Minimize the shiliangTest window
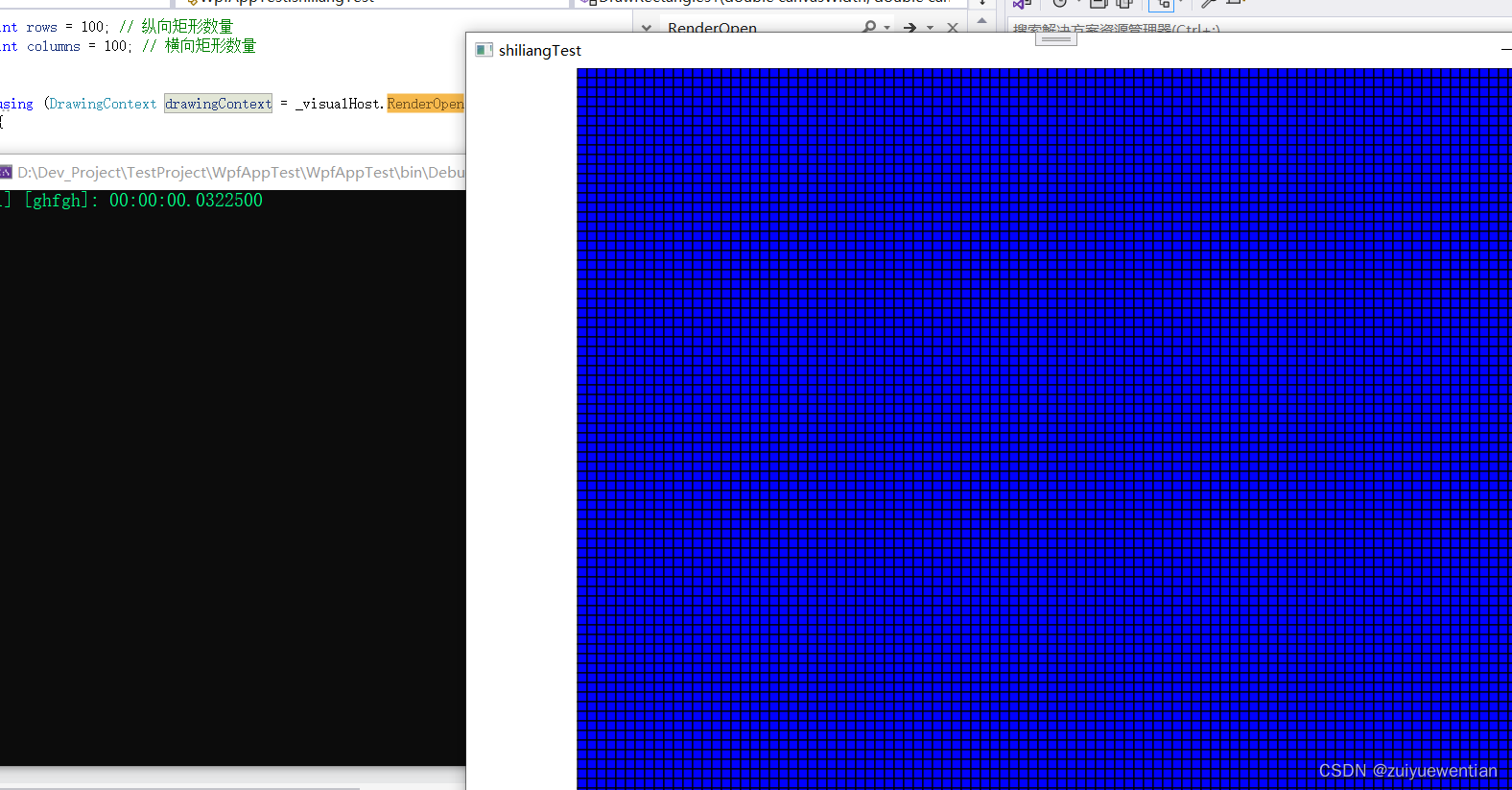The height and width of the screenshot is (790, 1512). click(1505, 50)
